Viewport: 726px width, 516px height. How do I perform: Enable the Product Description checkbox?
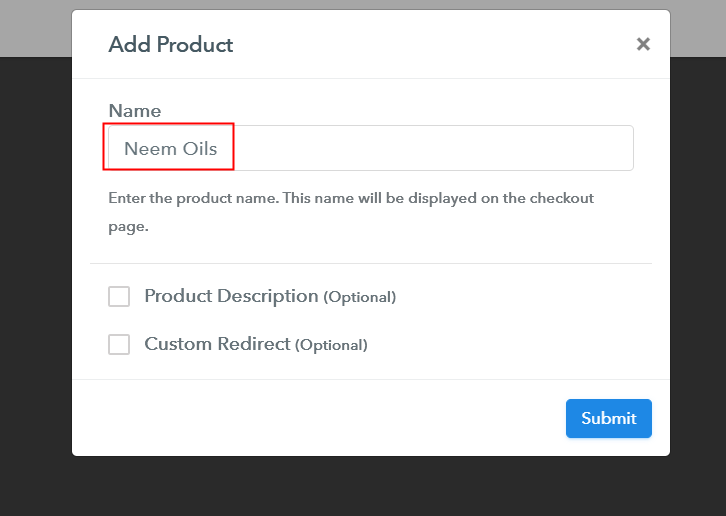pos(119,296)
